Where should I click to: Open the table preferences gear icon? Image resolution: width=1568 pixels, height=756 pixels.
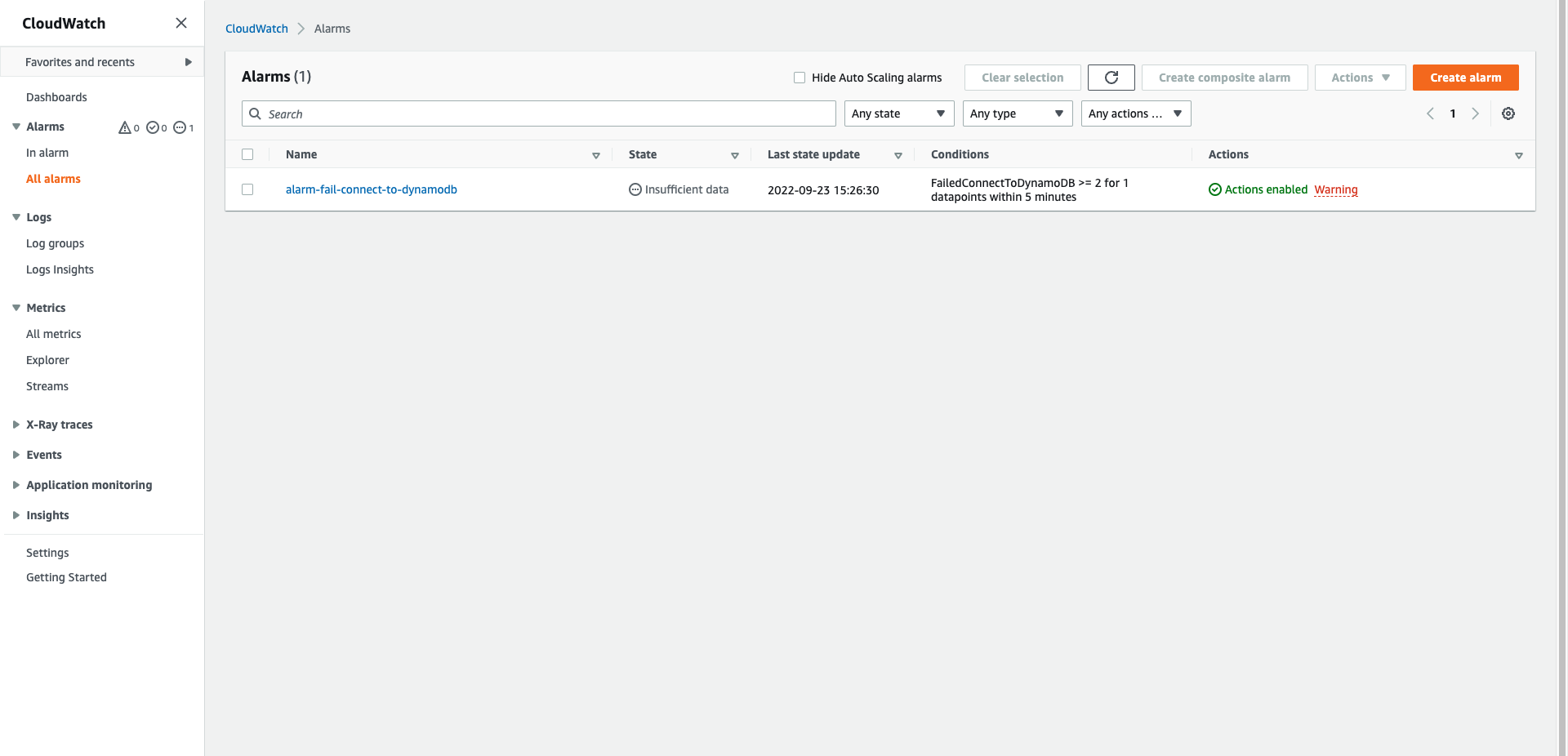click(1508, 113)
